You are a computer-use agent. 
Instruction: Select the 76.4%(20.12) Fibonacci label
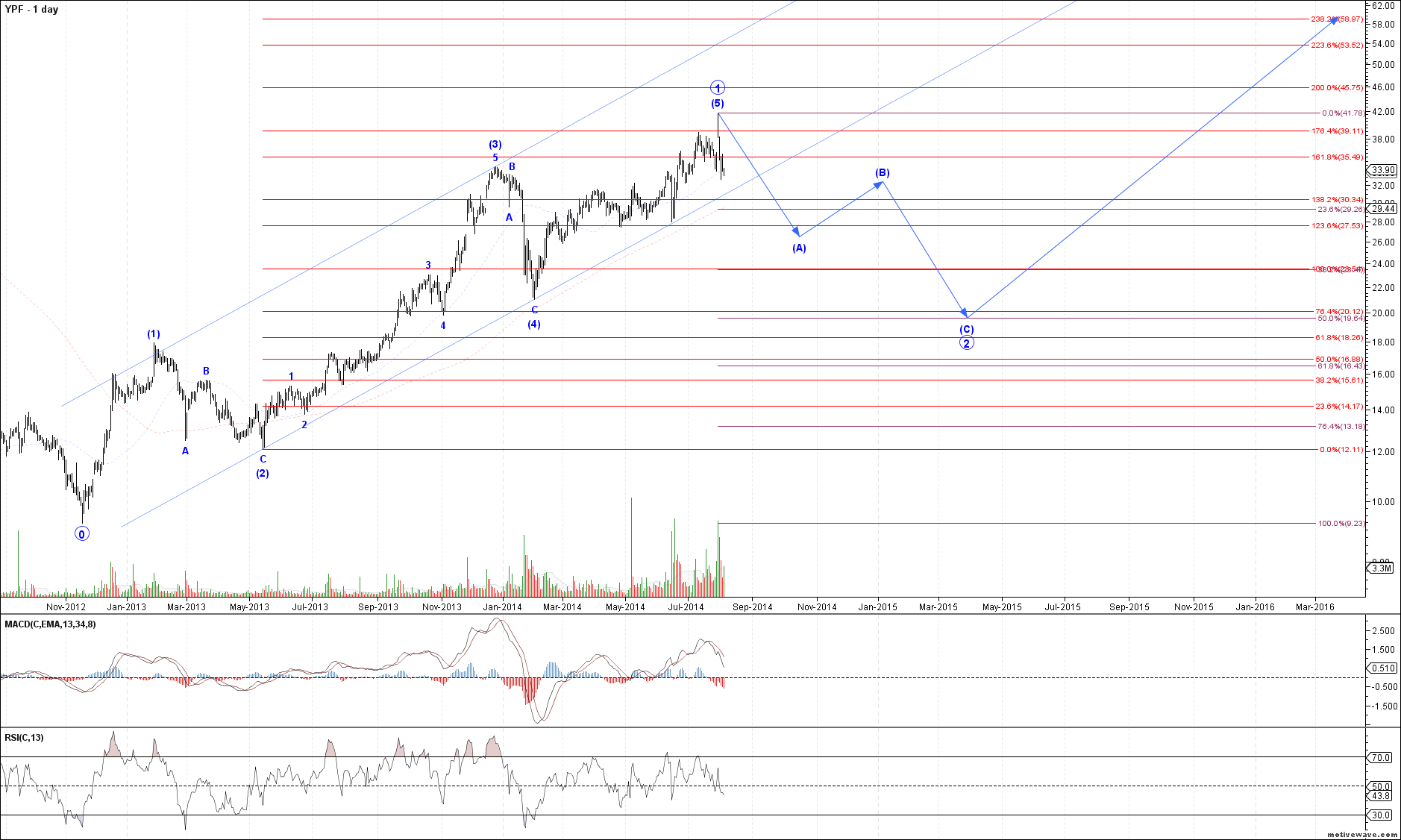click(1339, 311)
